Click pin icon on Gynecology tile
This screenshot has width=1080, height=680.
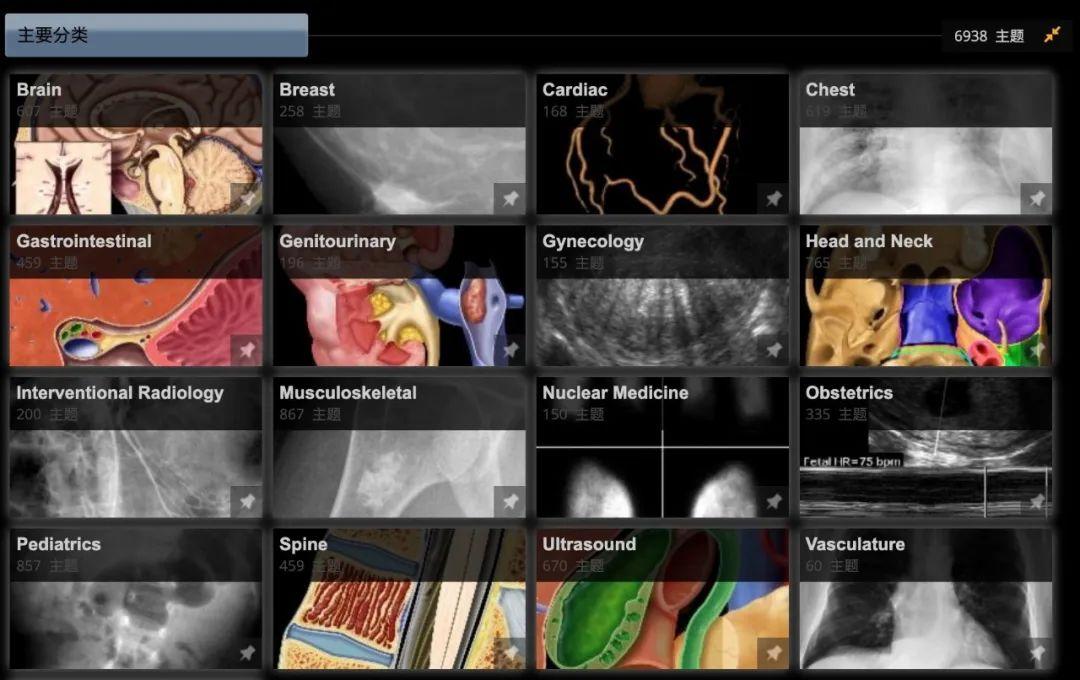(x=773, y=350)
